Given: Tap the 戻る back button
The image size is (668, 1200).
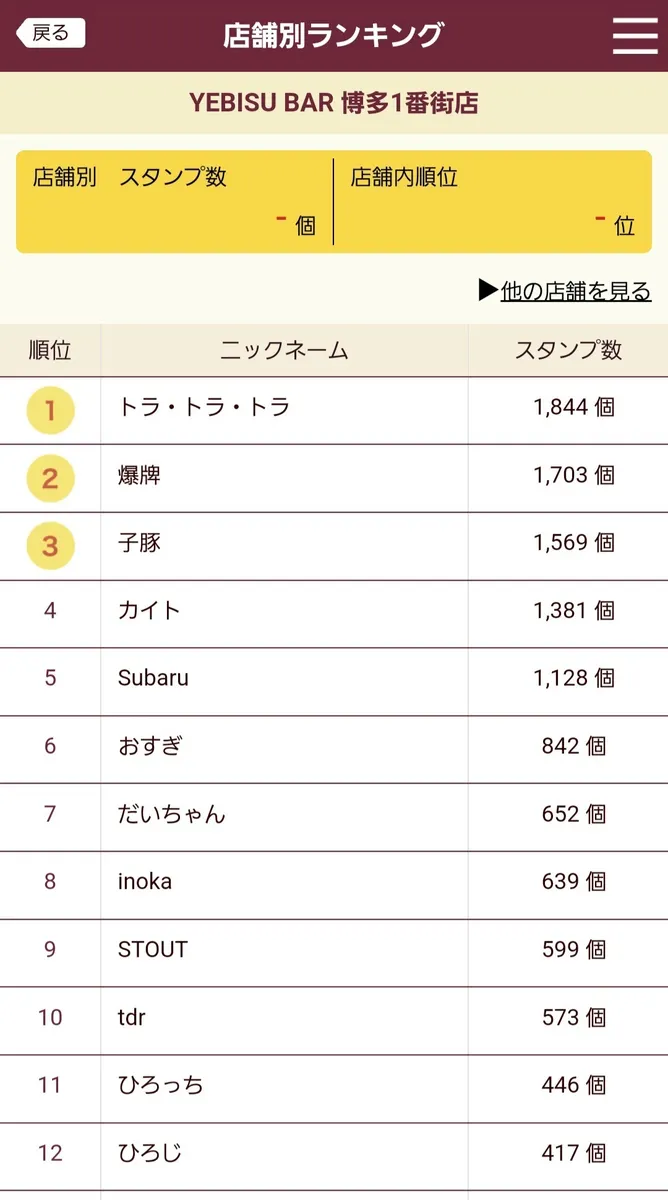Looking at the screenshot, I should 51,33.
